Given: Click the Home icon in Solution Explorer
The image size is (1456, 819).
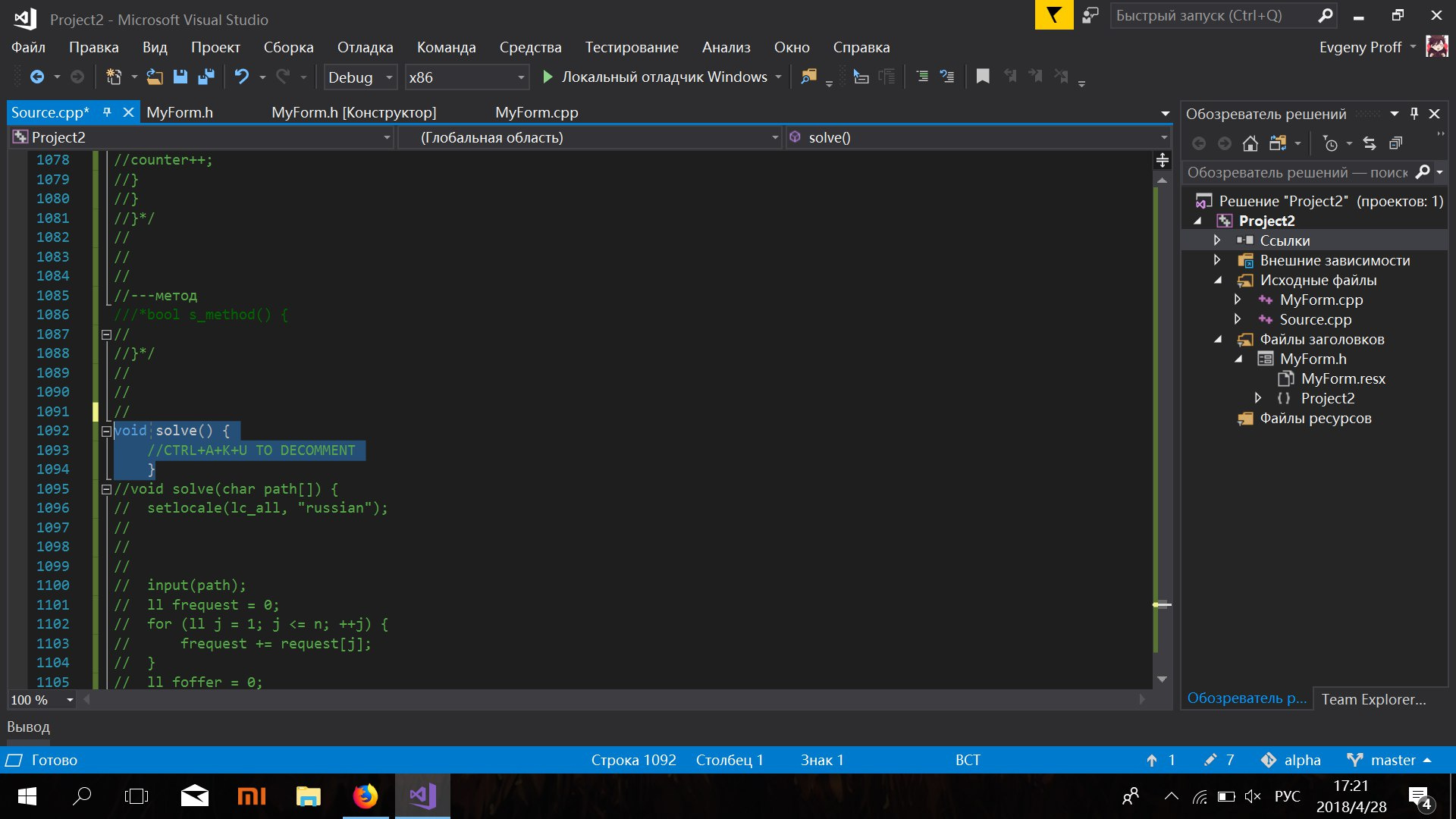Looking at the screenshot, I should 1250,143.
